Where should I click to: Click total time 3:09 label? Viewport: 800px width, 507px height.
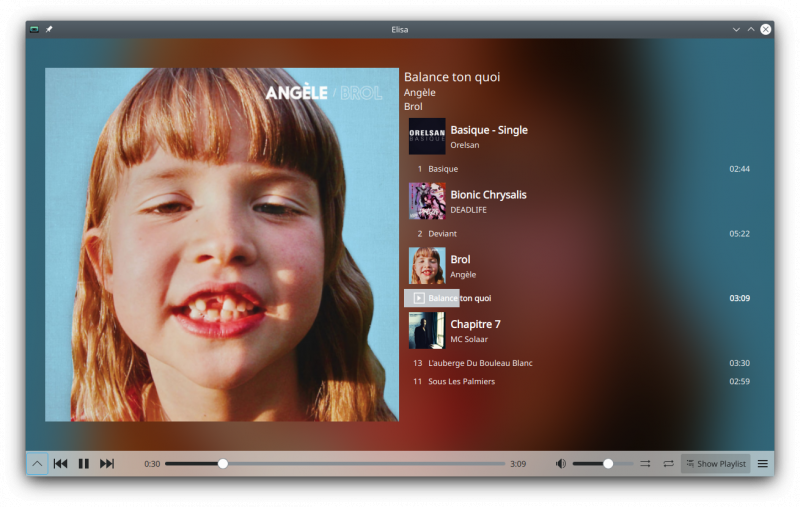click(518, 464)
